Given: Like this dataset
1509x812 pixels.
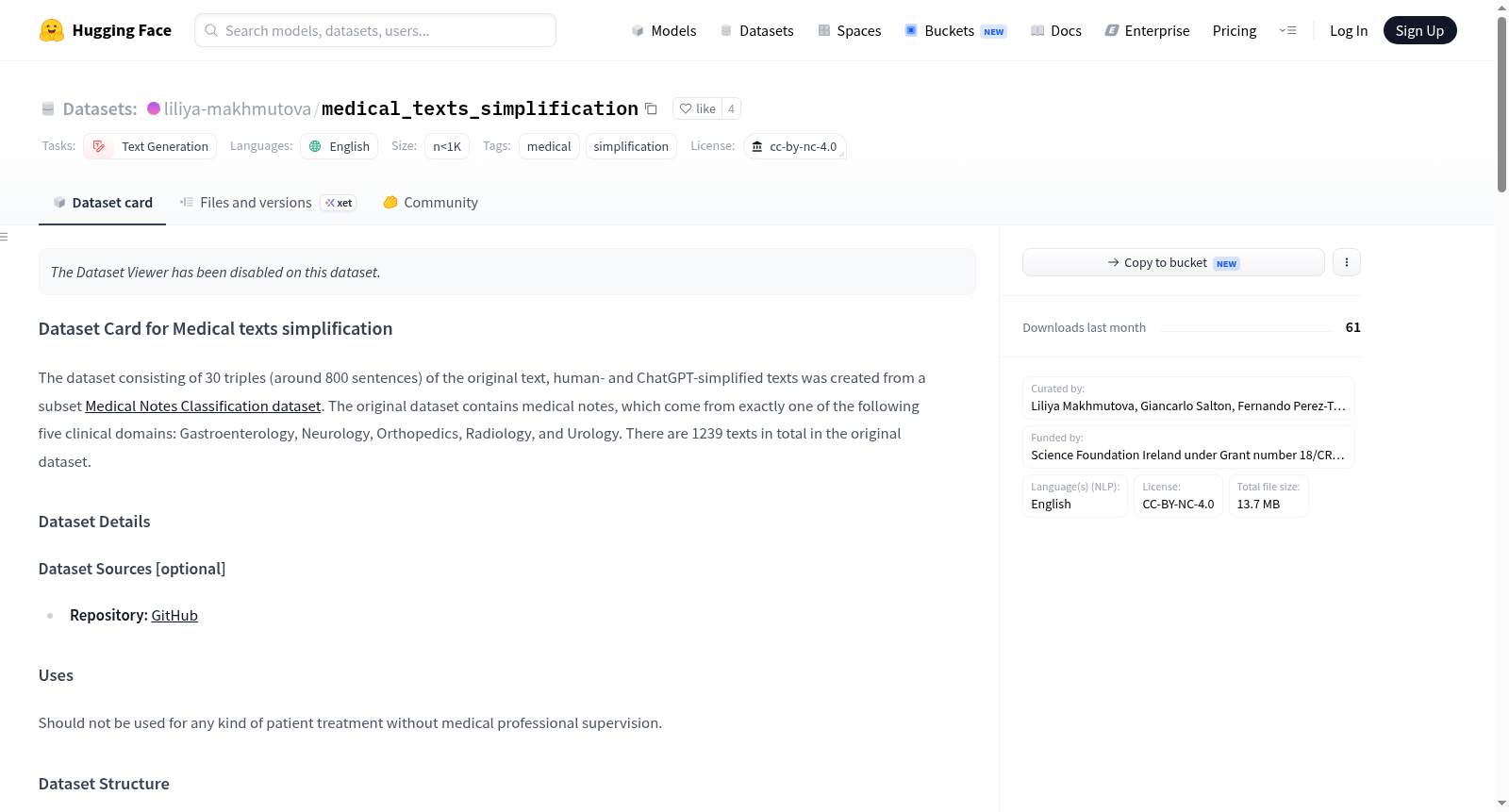Looking at the screenshot, I should tap(698, 108).
